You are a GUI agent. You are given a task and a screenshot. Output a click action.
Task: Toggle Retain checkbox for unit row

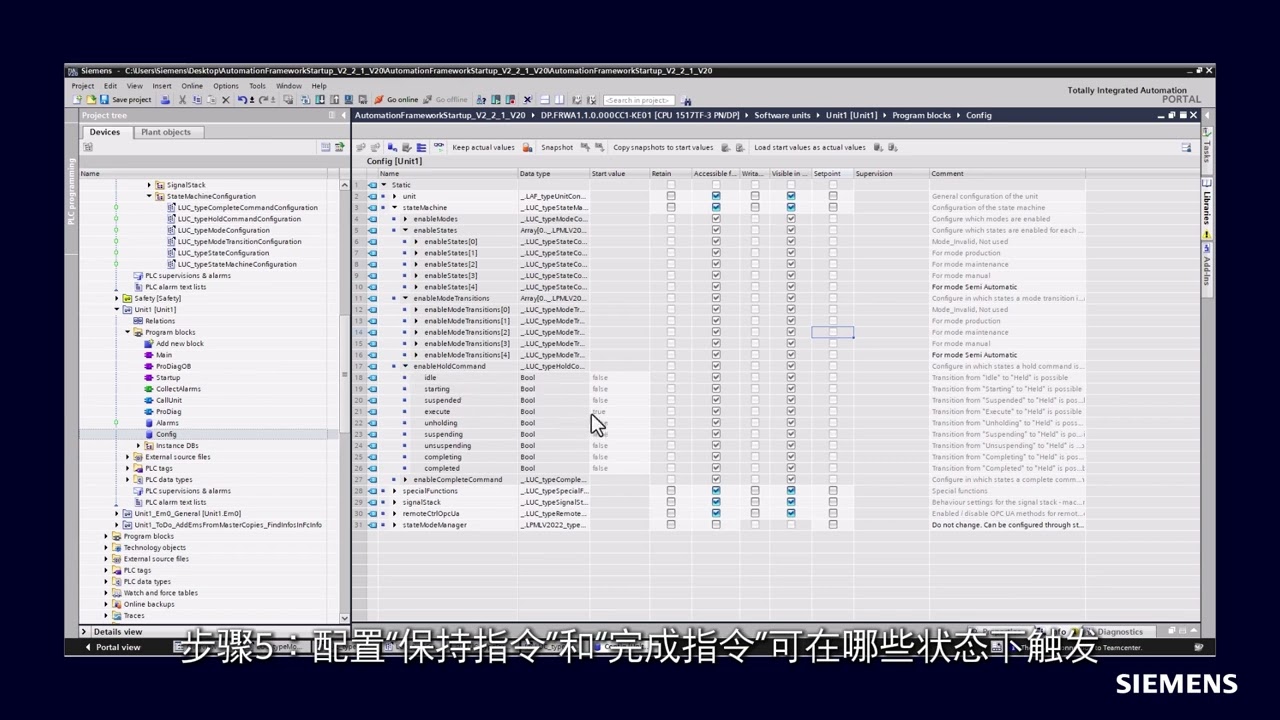coord(671,196)
